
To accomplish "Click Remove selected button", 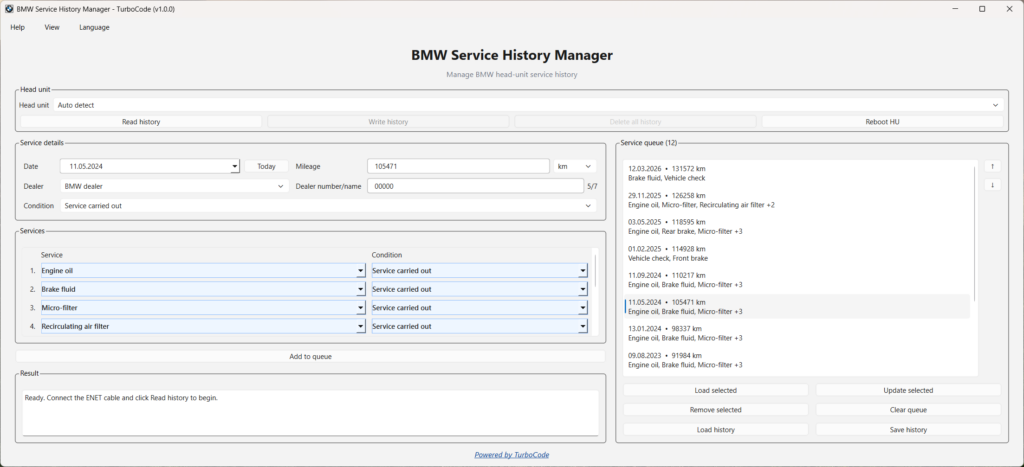I will tap(716, 410).
